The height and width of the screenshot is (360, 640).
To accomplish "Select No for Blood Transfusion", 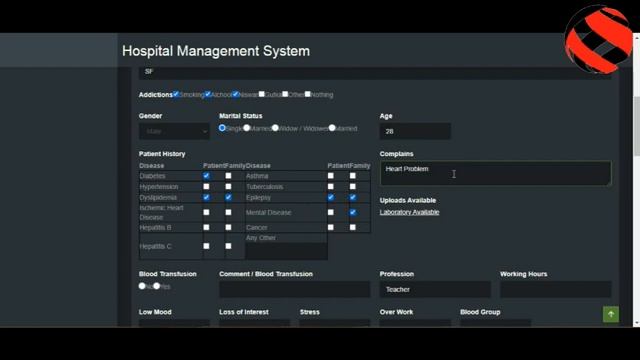I will 142,286.
